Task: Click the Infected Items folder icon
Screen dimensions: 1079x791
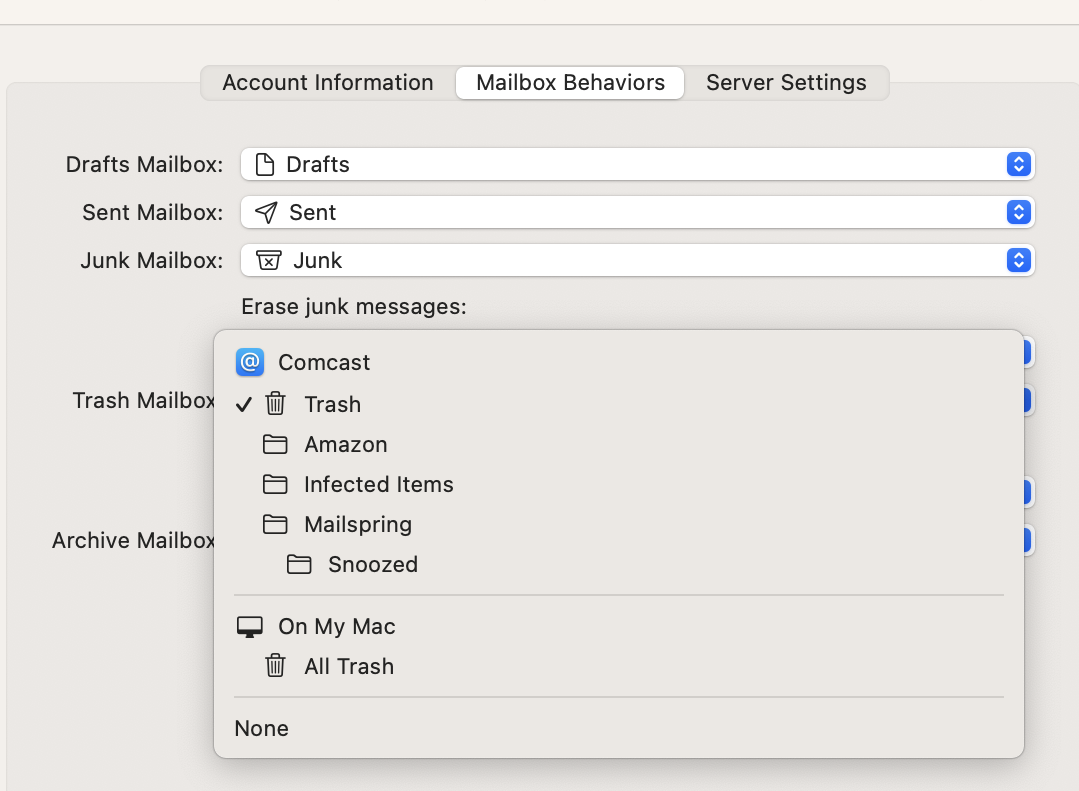Action: 275,484
